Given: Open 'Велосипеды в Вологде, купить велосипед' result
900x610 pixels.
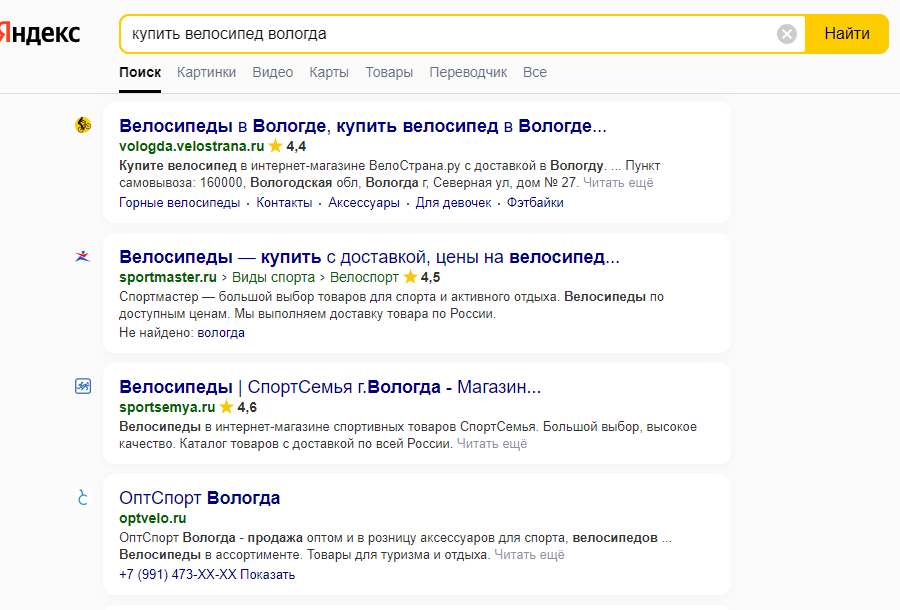Looking at the screenshot, I should (363, 126).
